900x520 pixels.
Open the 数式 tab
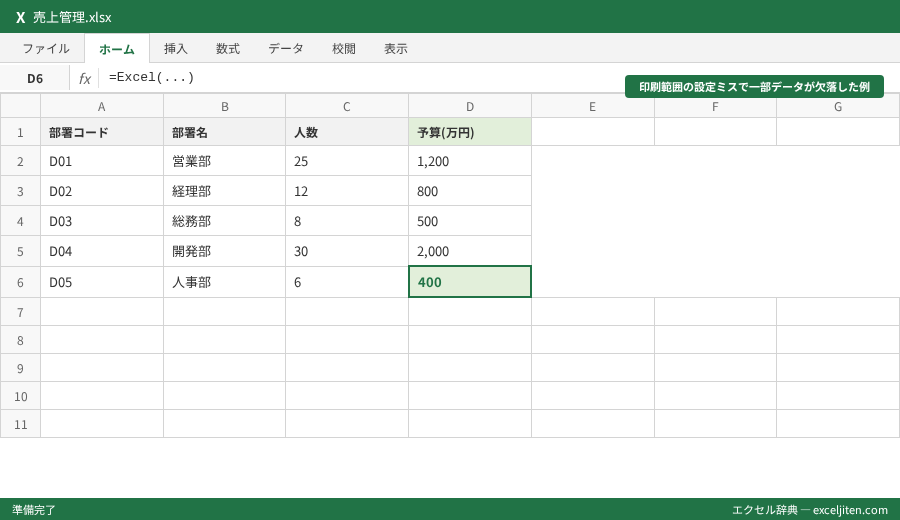tap(228, 49)
